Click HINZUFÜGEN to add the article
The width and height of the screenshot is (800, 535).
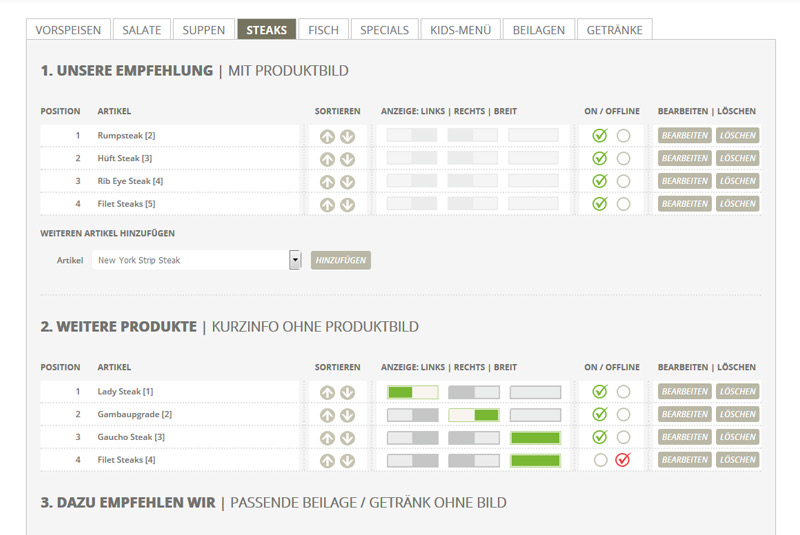tap(341, 260)
